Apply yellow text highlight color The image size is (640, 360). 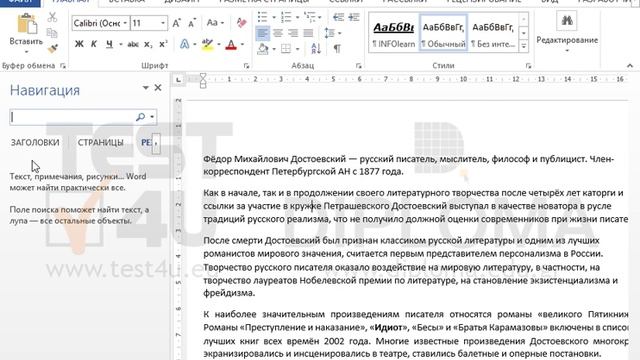(207, 44)
